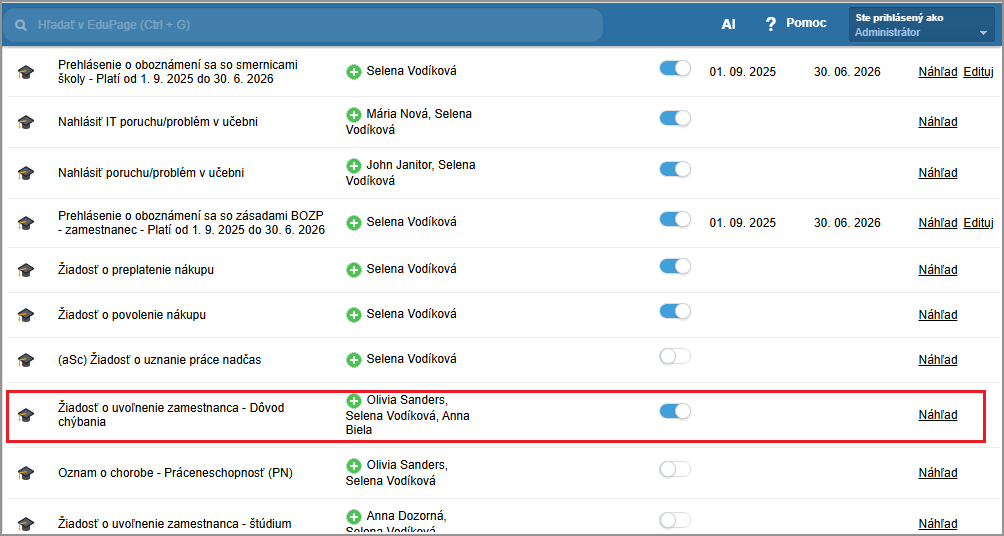This screenshot has width=1004, height=536.
Task: Click green plus icon in Dôvod chýbania row
Action: [354, 400]
